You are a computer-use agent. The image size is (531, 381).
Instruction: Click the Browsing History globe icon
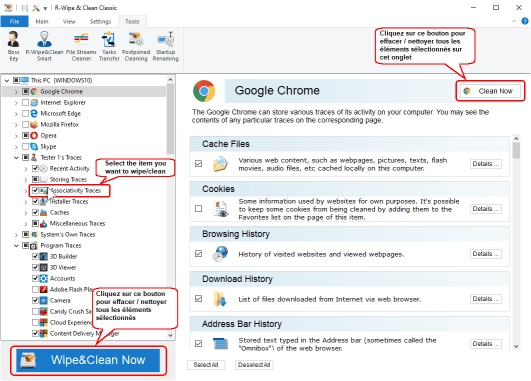(220, 254)
